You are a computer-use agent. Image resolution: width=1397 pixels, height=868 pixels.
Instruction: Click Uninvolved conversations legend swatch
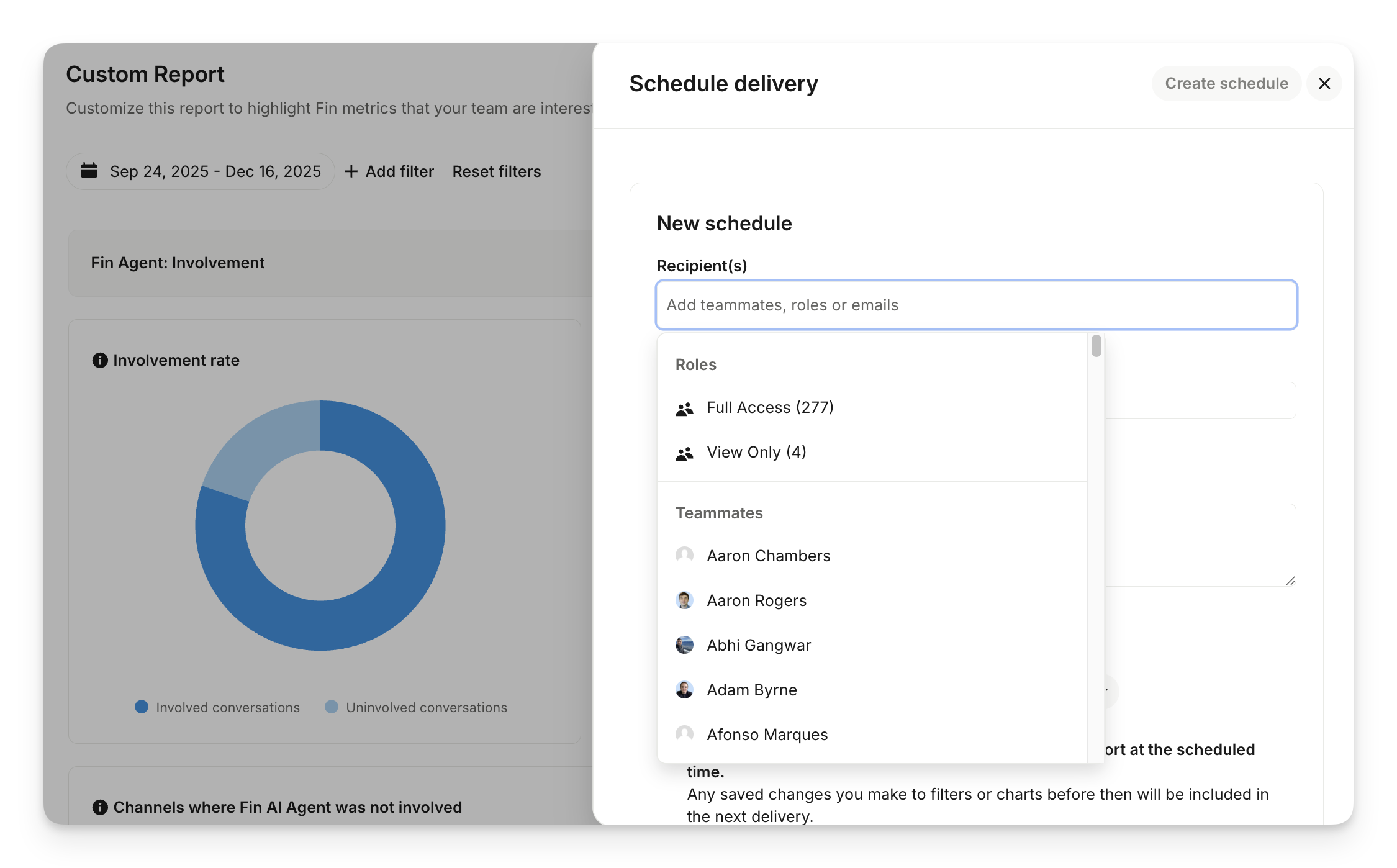[x=332, y=707]
